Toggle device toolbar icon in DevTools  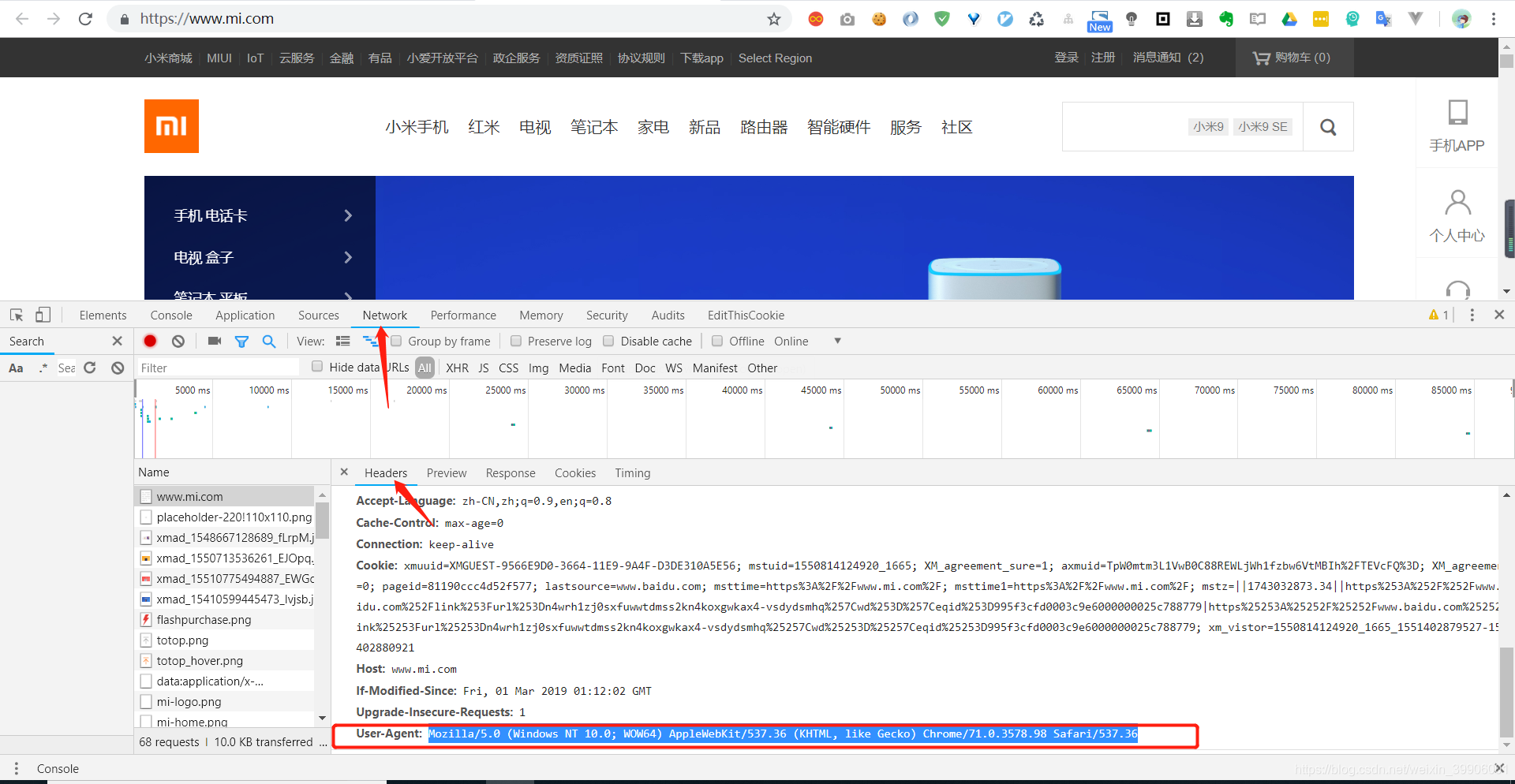(x=43, y=315)
